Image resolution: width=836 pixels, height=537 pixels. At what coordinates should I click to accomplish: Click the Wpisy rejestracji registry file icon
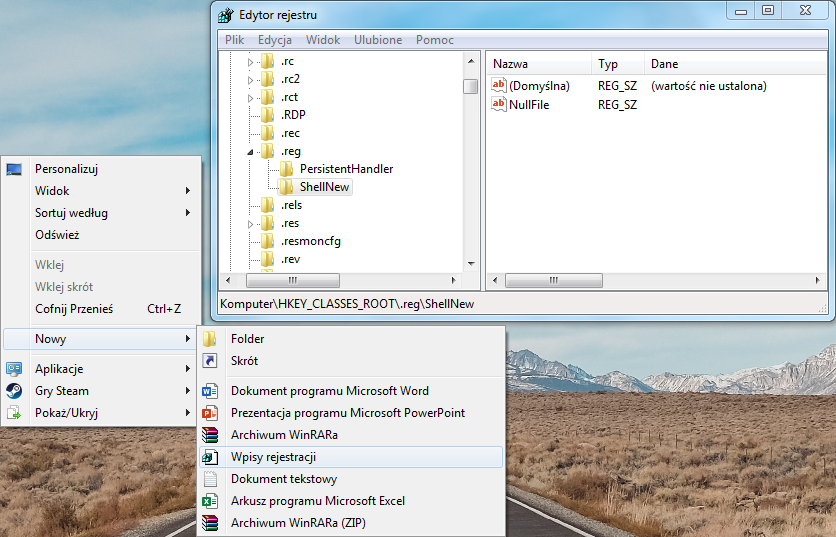coord(210,457)
